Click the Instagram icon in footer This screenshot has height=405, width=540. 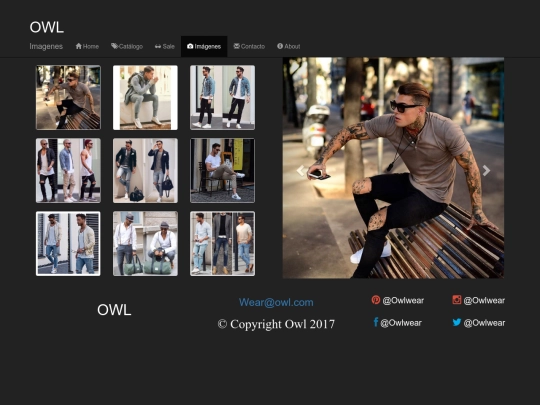pyautogui.click(x=457, y=300)
